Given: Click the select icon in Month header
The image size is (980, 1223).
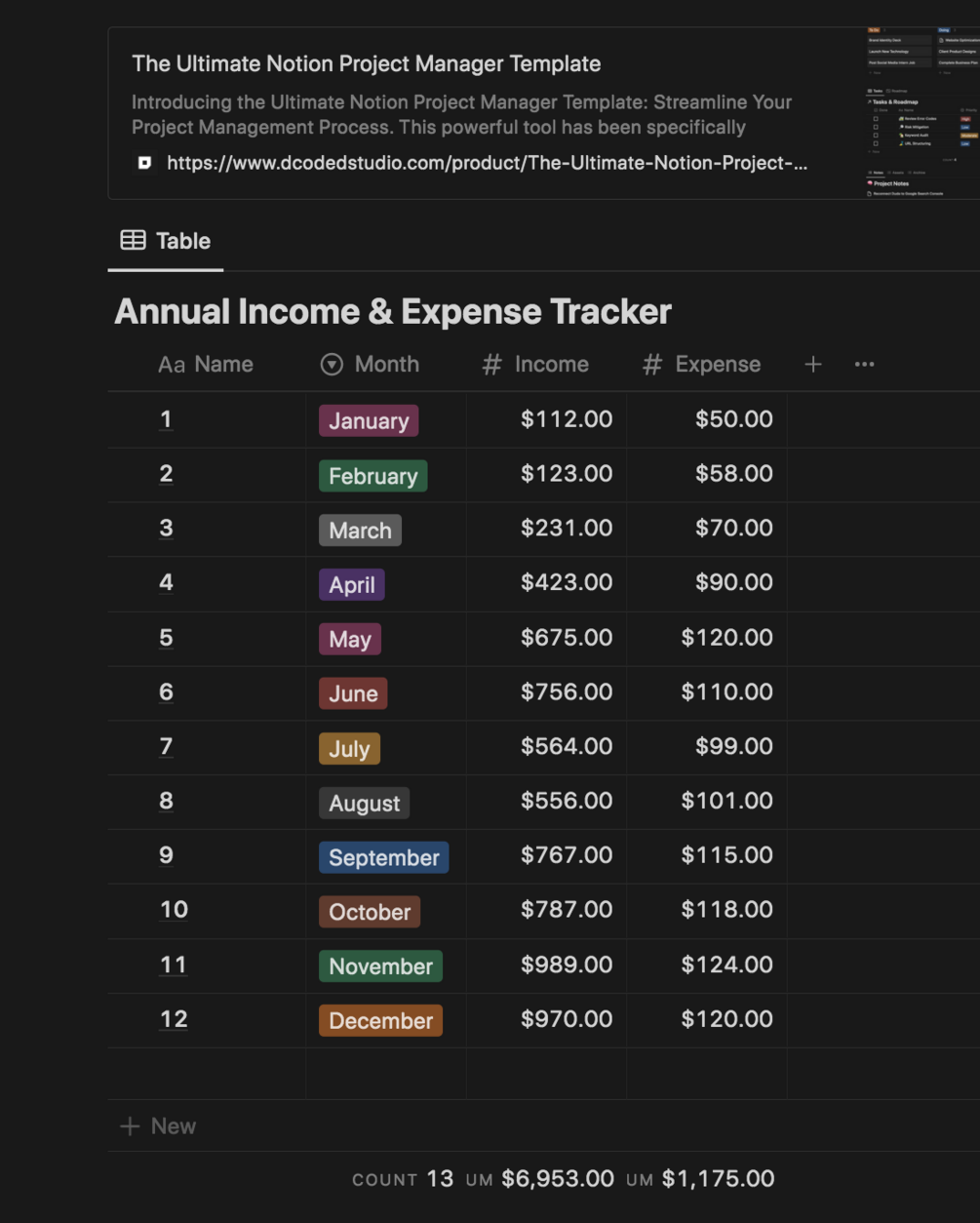Looking at the screenshot, I should pyautogui.click(x=332, y=365).
